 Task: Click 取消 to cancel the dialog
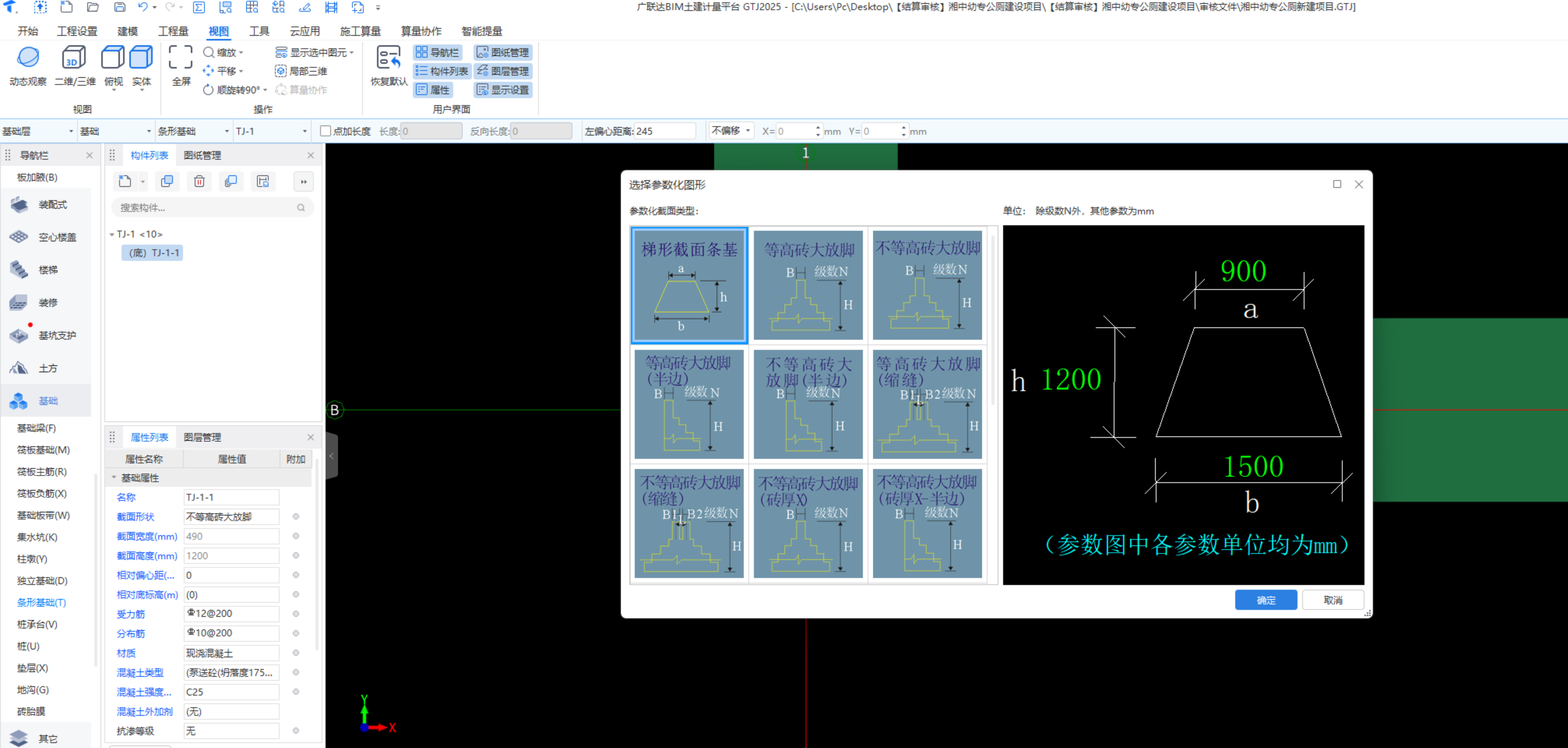point(1333,600)
